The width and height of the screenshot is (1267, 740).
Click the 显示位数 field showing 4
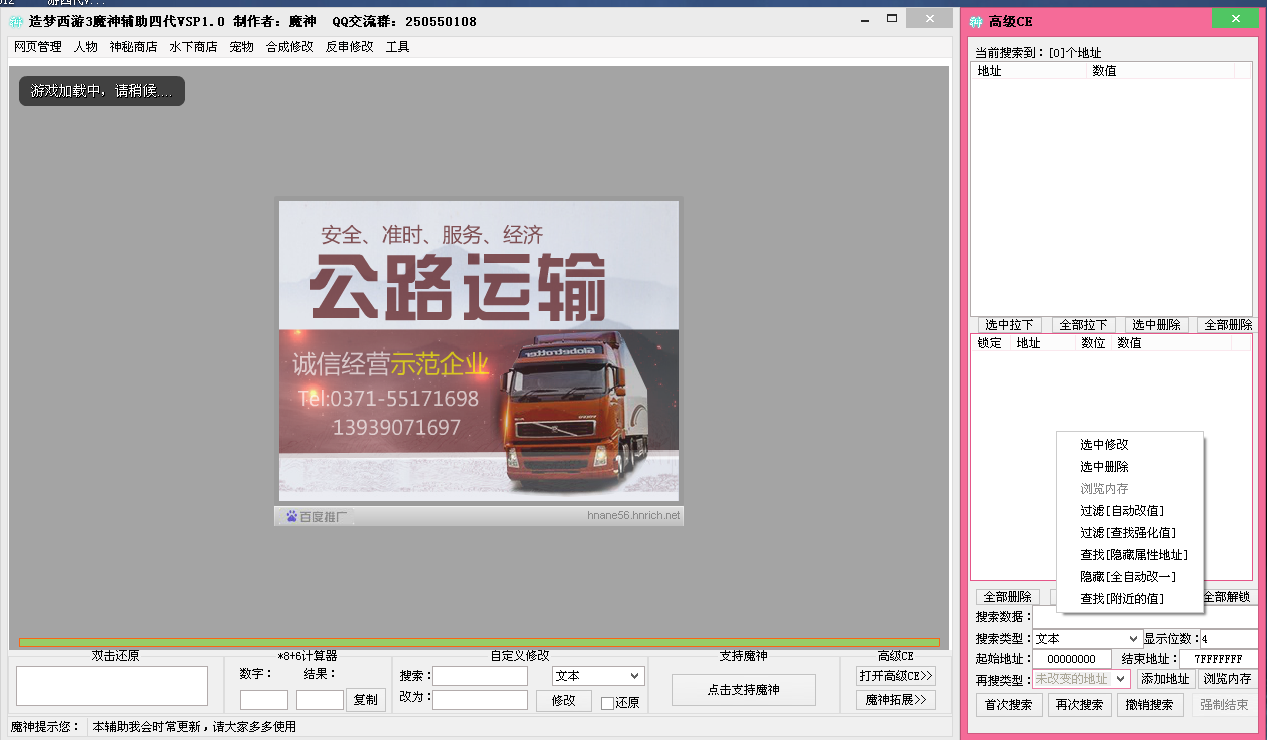(x=1228, y=638)
